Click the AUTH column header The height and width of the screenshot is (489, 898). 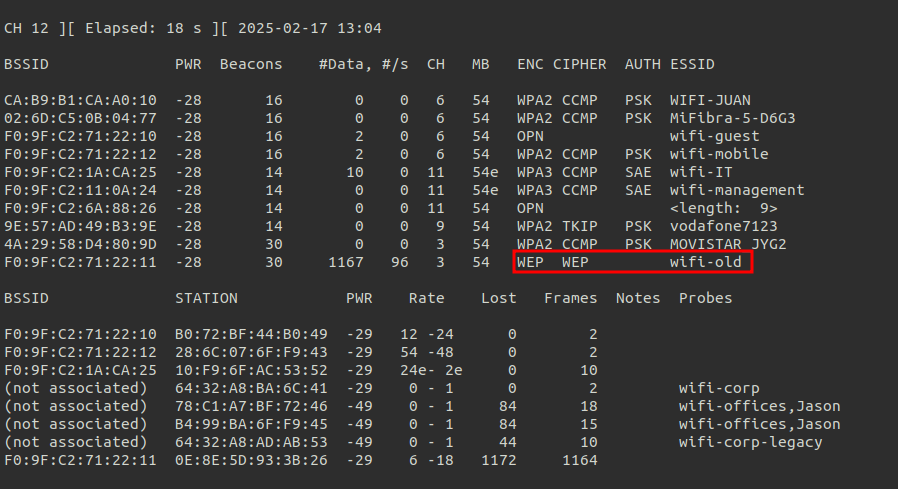(643, 64)
